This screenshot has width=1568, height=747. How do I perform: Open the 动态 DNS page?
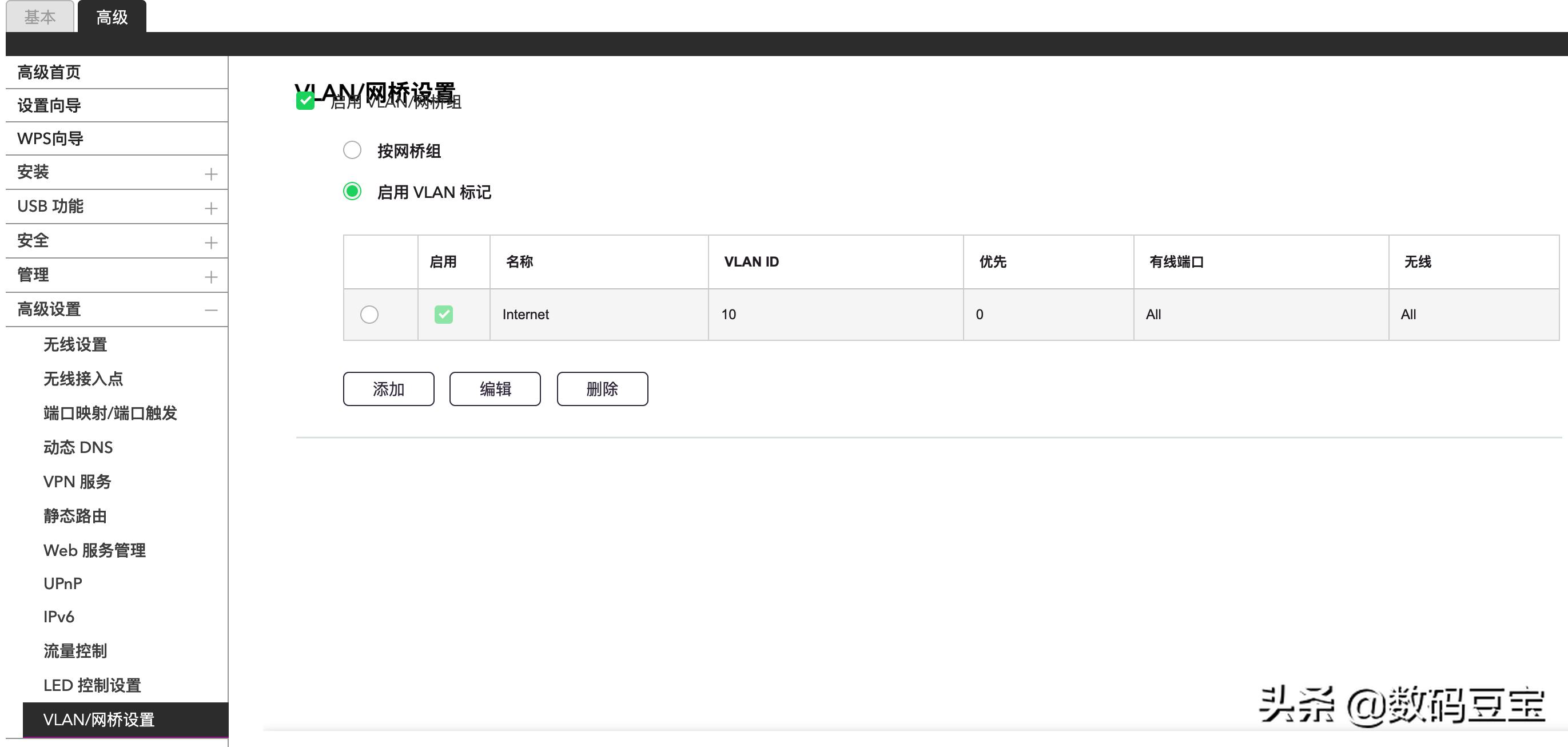tap(77, 447)
